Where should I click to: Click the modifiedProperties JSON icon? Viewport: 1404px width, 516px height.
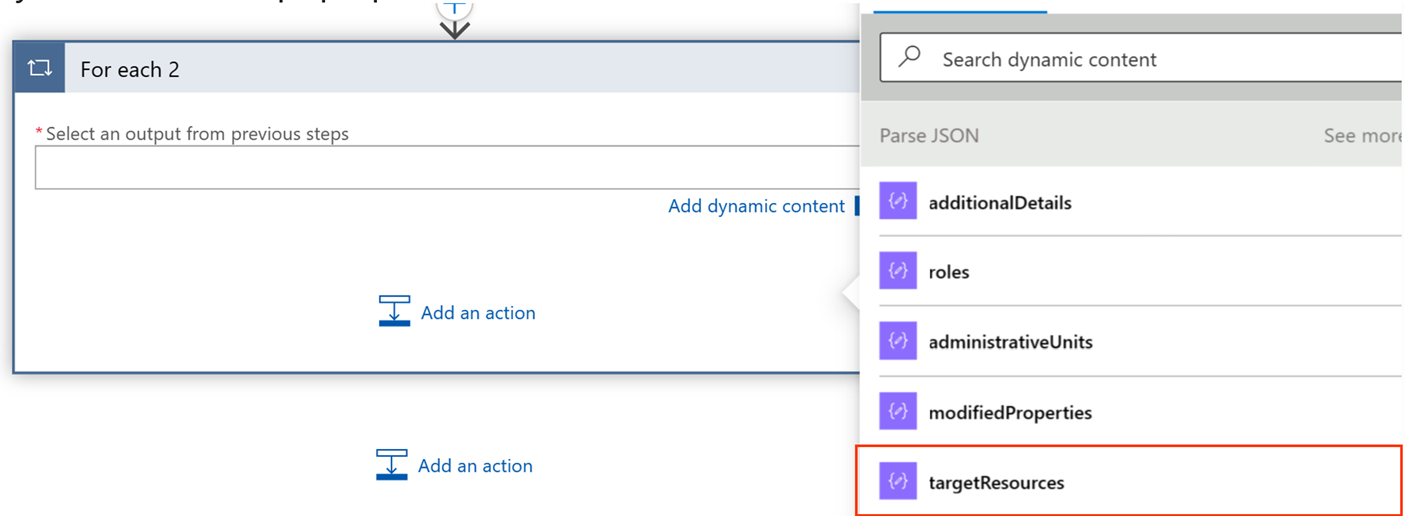(x=898, y=412)
